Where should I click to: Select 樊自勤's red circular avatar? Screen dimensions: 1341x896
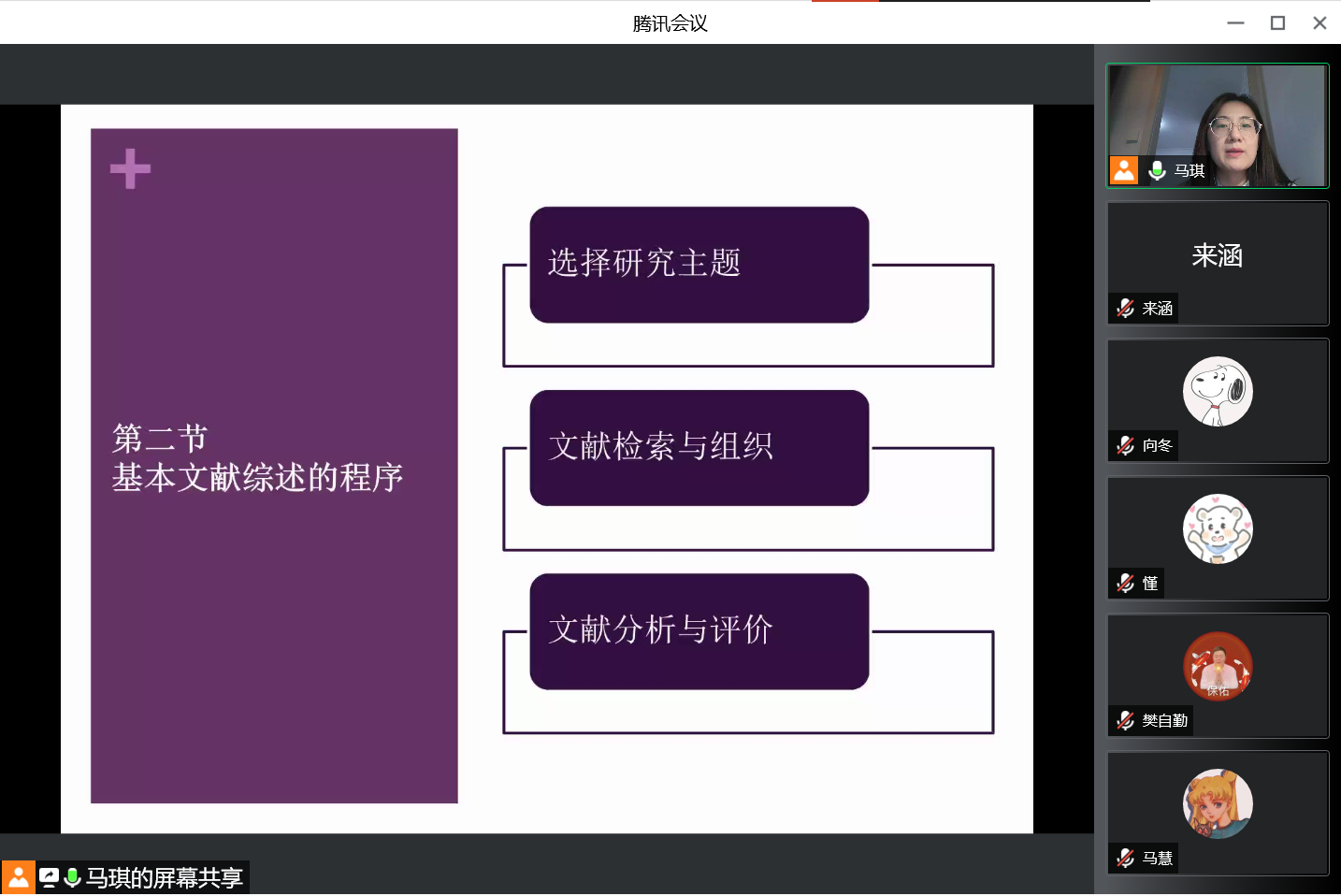(x=1217, y=666)
